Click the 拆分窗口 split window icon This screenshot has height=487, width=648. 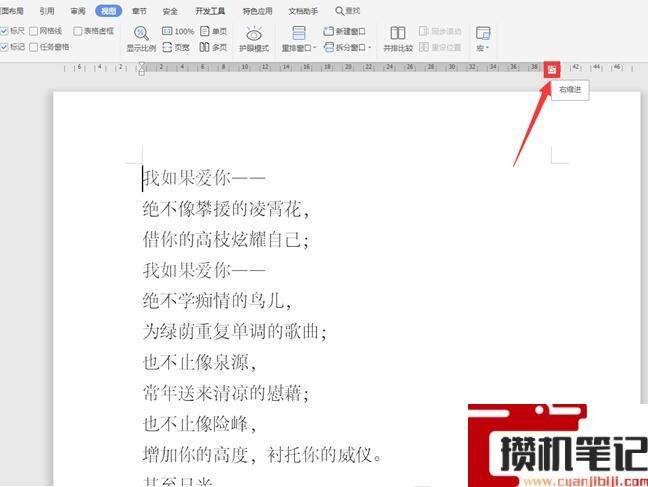[329, 48]
